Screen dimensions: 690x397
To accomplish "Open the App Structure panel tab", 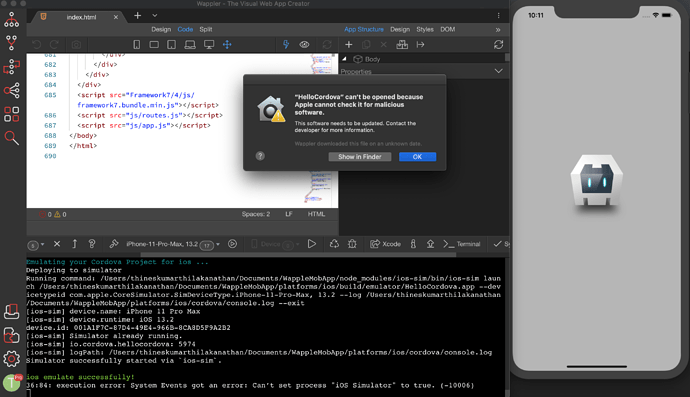I will pyautogui.click(x=364, y=29).
